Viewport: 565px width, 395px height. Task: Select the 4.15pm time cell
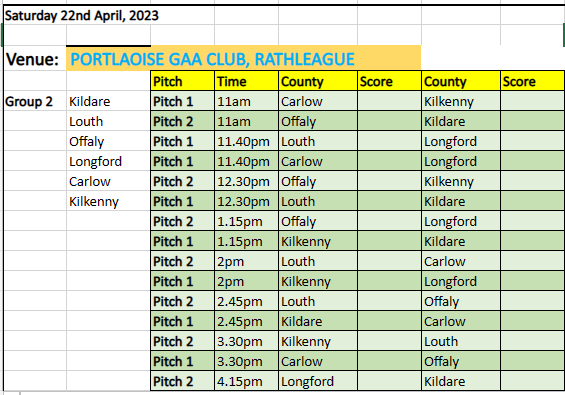tap(246, 381)
